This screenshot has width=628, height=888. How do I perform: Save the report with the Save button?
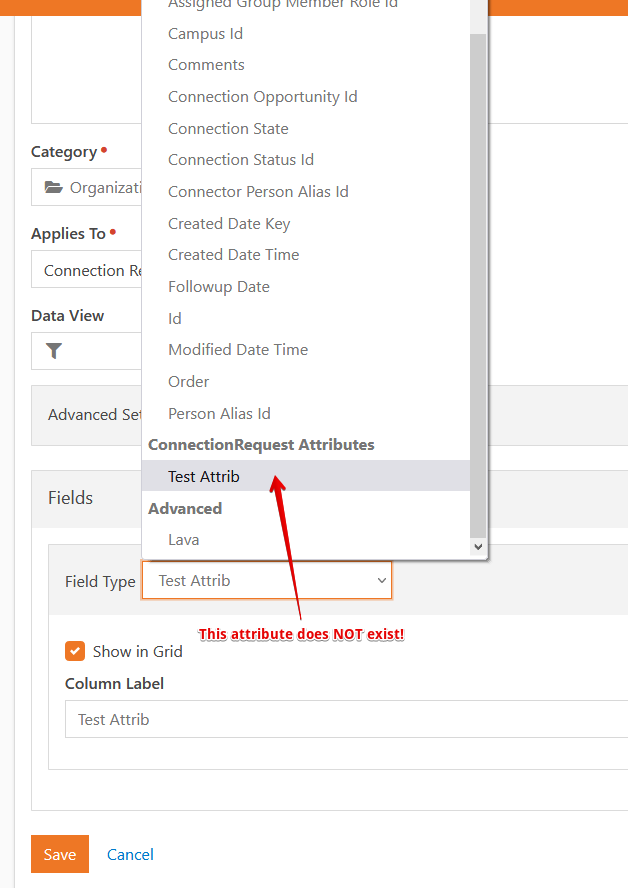[x=60, y=854]
